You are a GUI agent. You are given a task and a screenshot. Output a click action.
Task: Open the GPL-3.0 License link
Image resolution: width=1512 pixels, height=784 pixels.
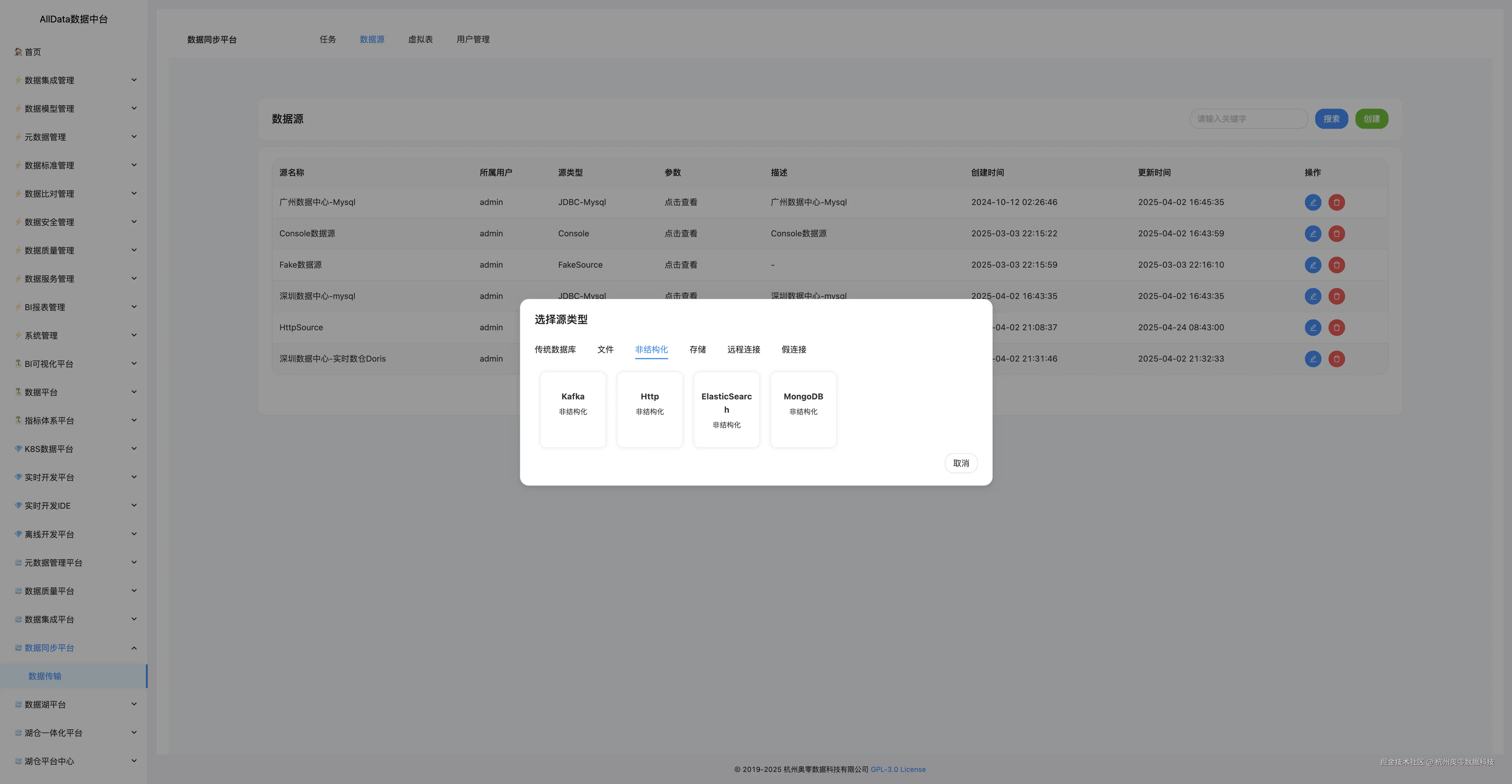(x=898, y=769)
